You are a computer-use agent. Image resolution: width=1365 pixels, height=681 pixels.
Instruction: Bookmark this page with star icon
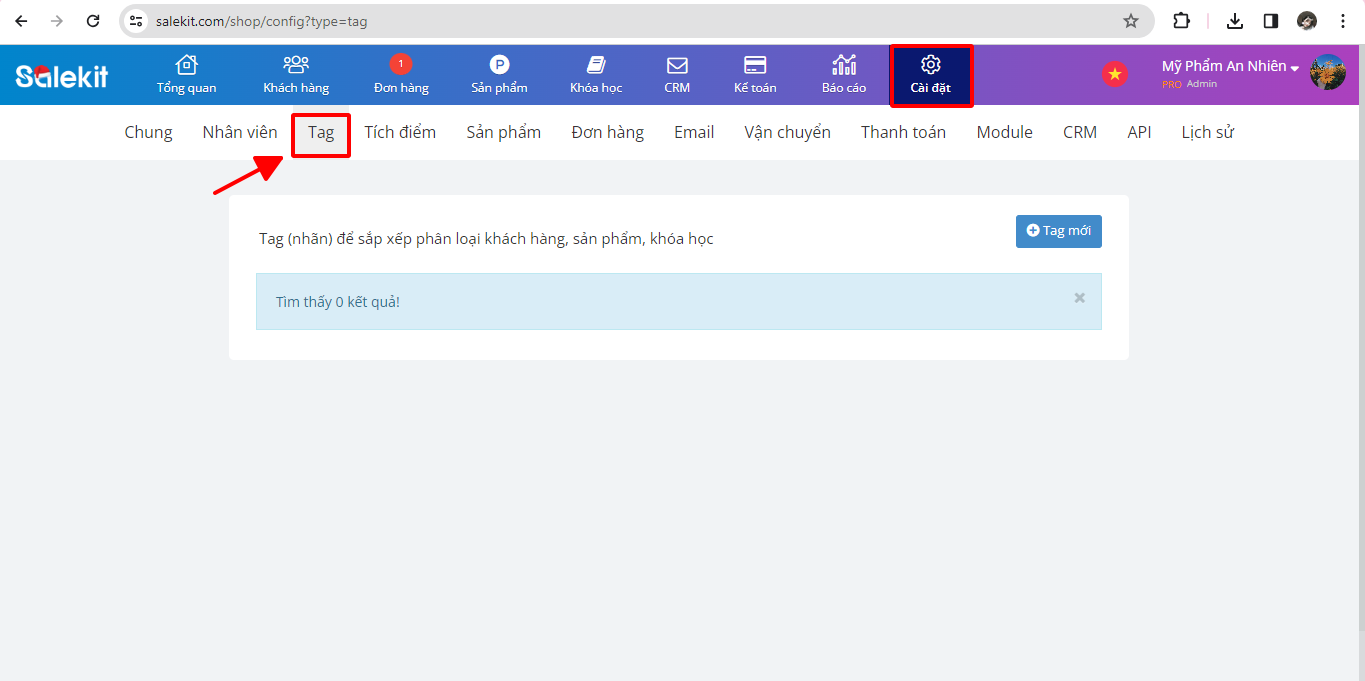[1131, 21]
